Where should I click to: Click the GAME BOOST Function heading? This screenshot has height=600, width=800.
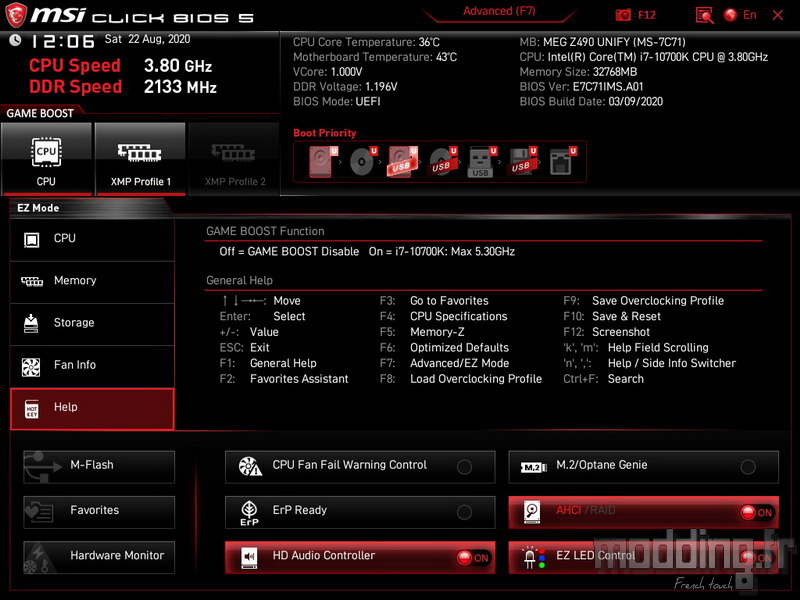(x=265, y=231)
